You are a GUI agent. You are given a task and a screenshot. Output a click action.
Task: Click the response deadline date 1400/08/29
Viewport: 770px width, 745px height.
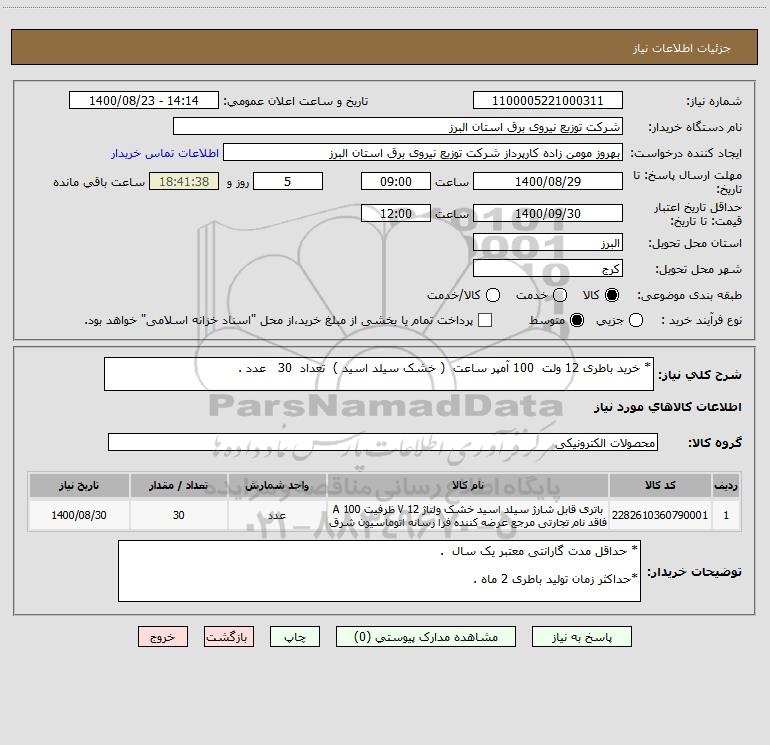click(548, 181)
